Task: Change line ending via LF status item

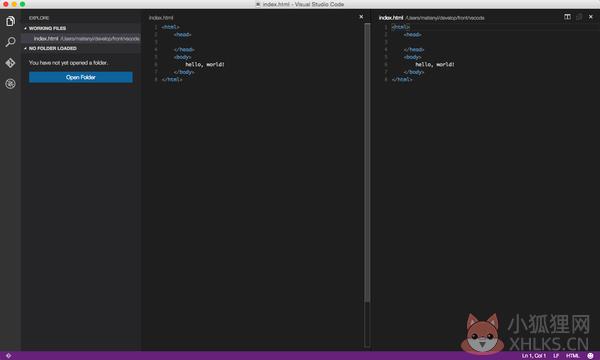Action: 556,356
